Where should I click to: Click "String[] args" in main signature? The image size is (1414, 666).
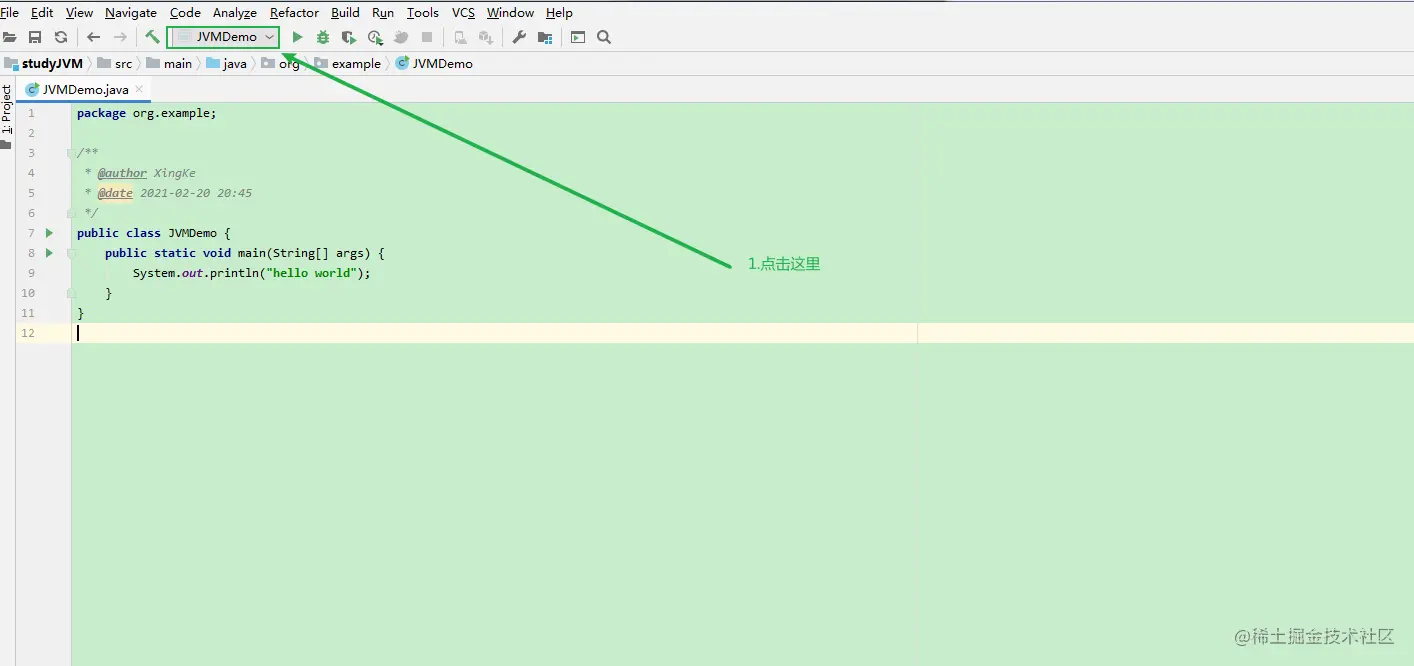coord(320,253)
